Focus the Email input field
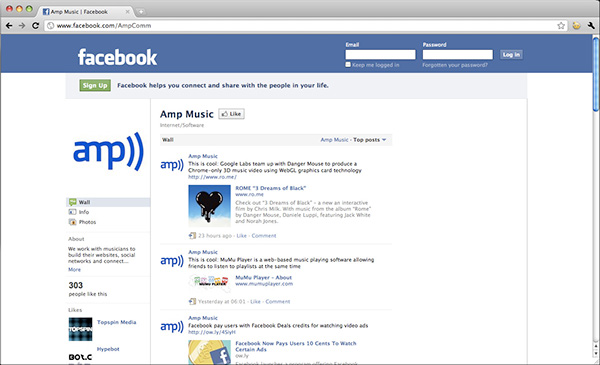 (380, 55)
